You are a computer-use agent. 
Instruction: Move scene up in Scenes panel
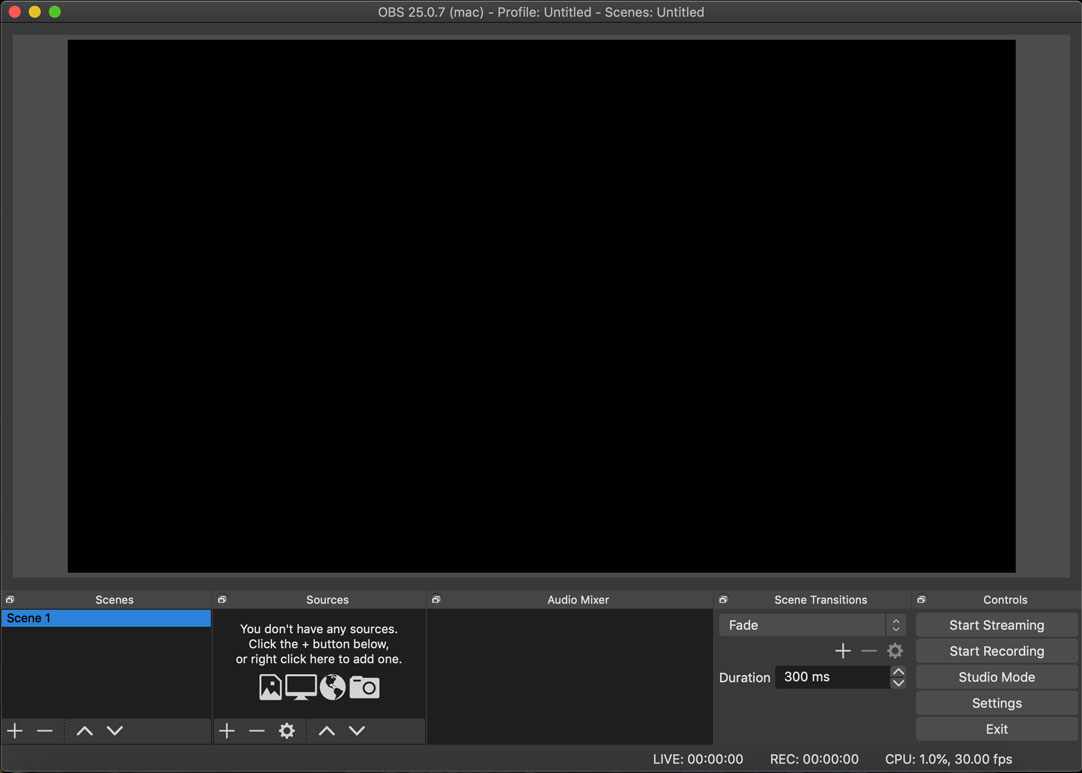[x=84, y=730]
